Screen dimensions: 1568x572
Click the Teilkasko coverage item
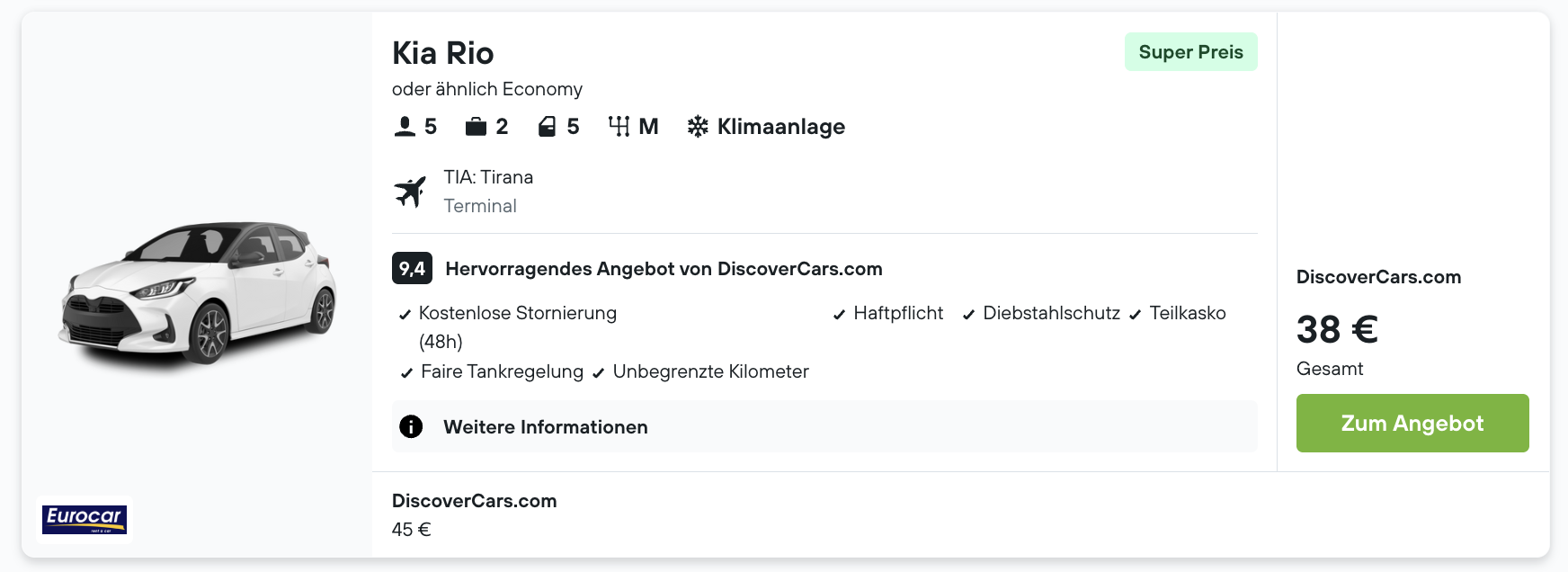(x=1187, y=313)
